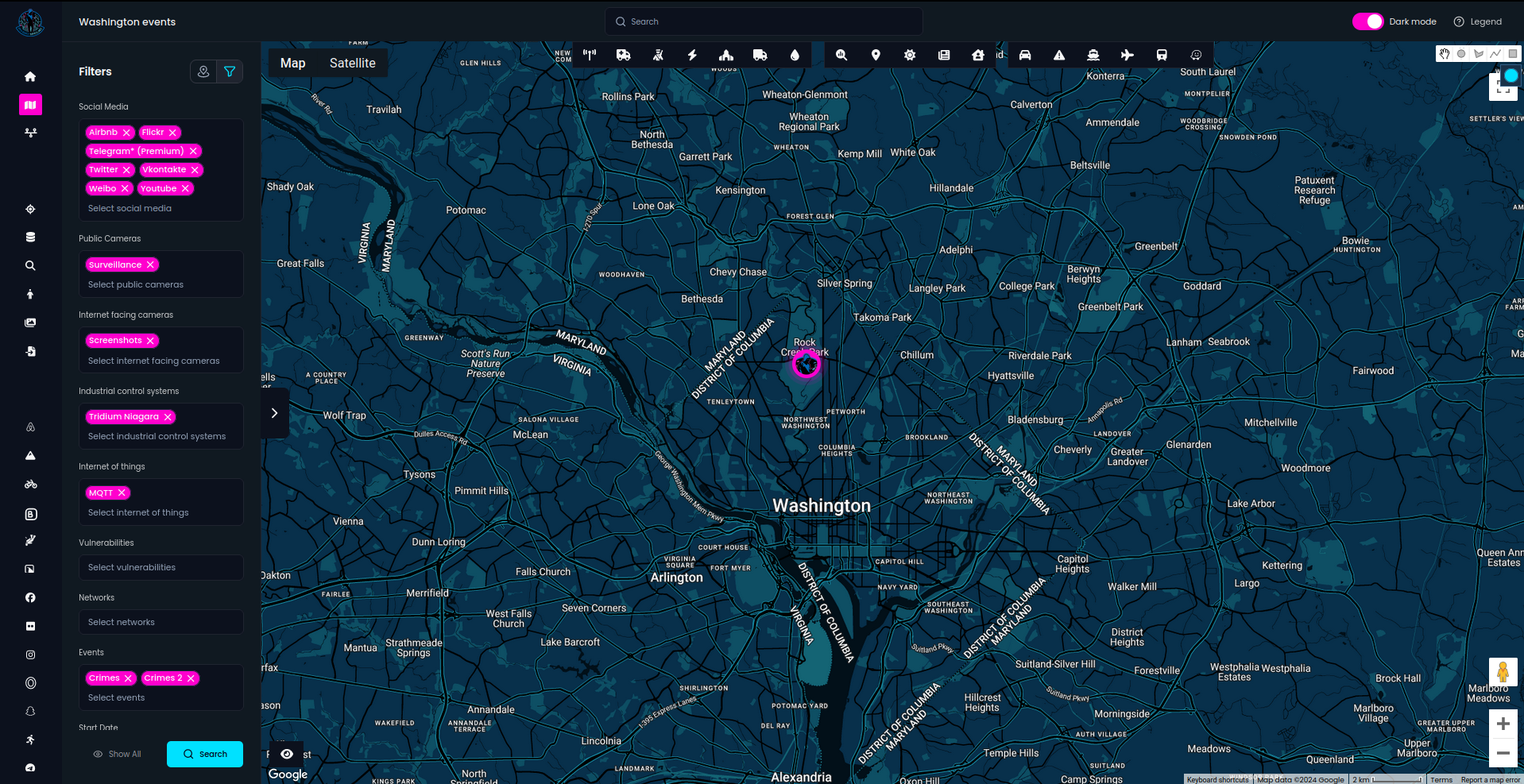Zoom in on the map
This screenshot has height=784, width=1524.
pyautogui.click(x=1503, y=724)
